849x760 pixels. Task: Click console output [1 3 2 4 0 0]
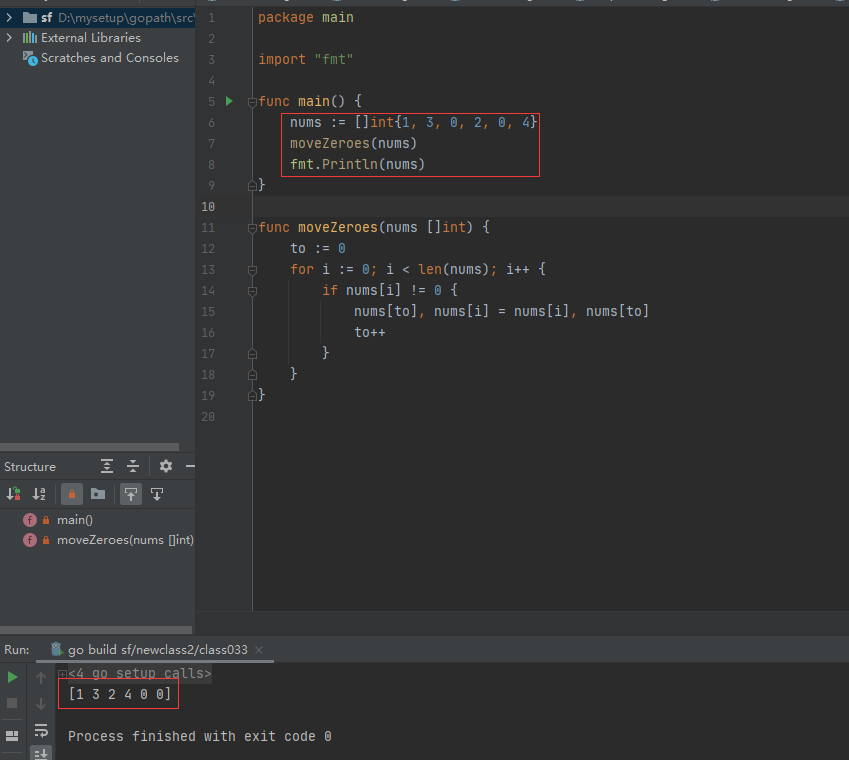coord(120,695)
